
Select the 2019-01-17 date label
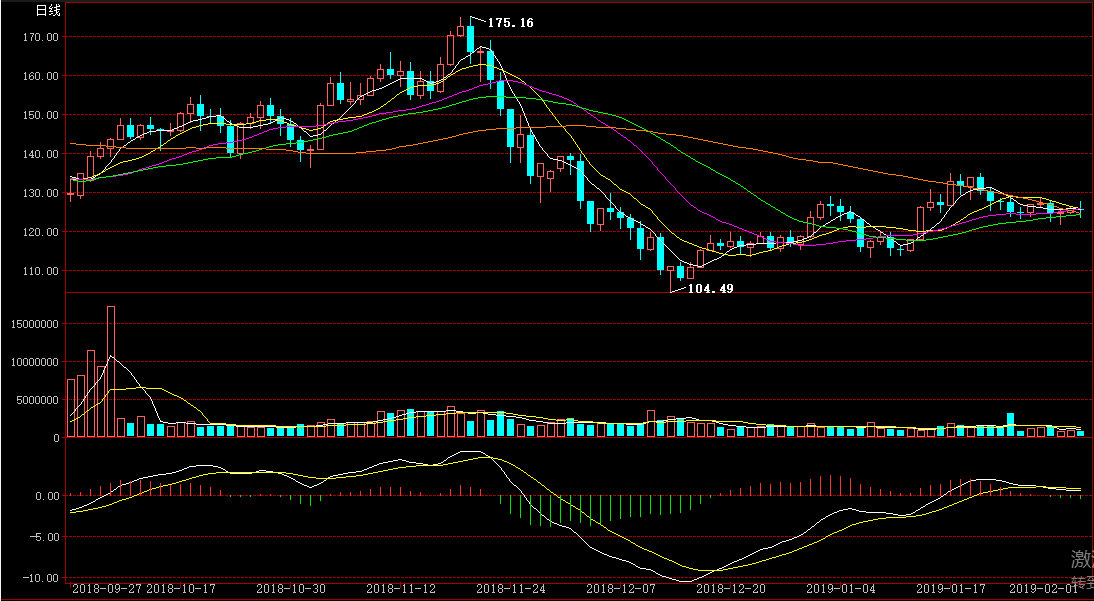click(950, 589)
